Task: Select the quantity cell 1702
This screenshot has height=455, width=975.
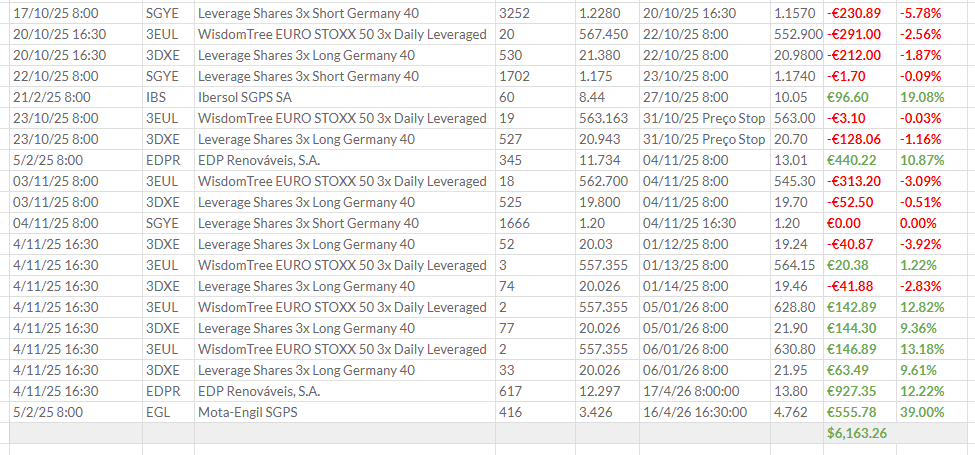Action: pyautogui.click(x=535, y=76)
